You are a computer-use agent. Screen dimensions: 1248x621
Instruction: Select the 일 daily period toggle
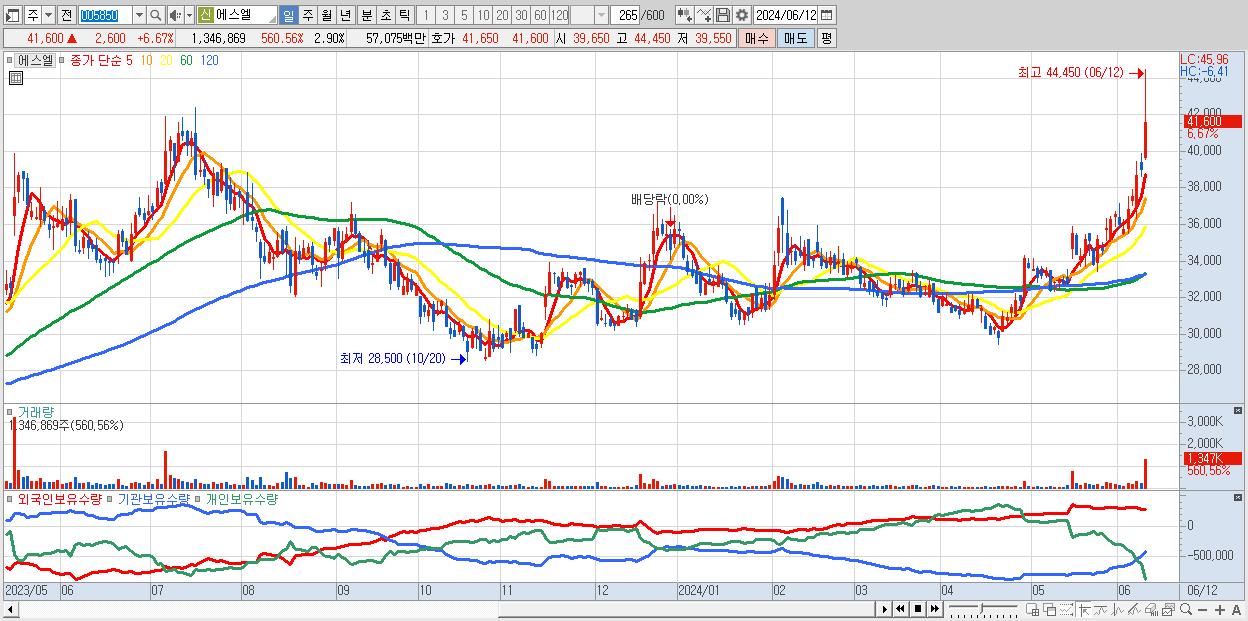click(x=288, y=15)
